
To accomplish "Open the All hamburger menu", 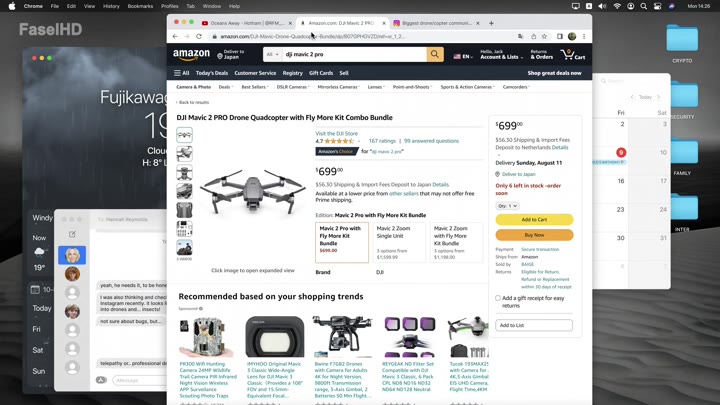I will point(181,73).
